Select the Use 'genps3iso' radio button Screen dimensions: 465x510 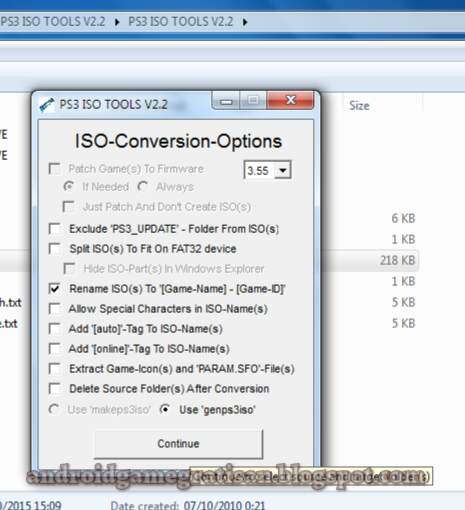[165, 409]
